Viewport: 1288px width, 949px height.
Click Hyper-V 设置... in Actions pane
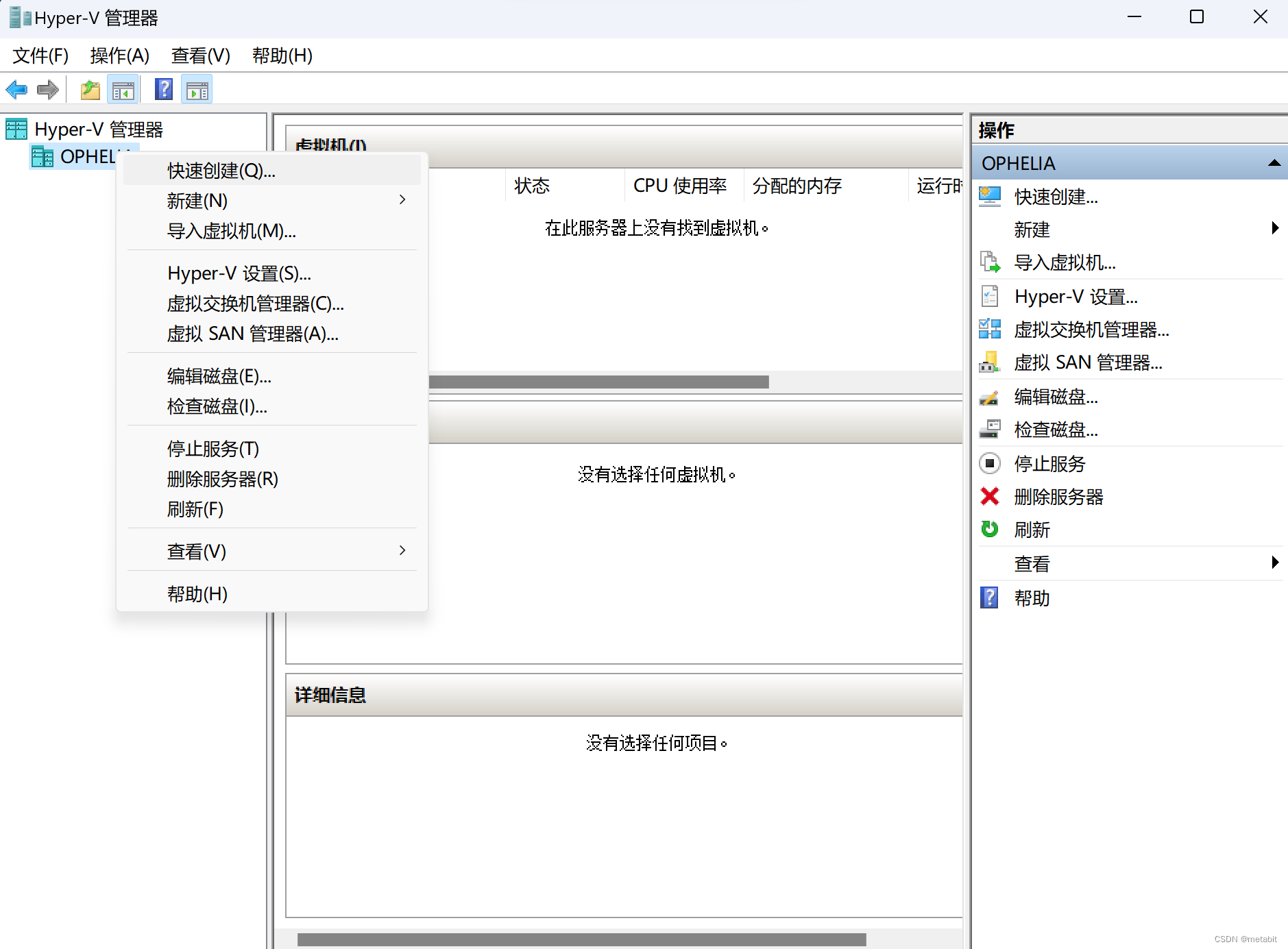1076,297
